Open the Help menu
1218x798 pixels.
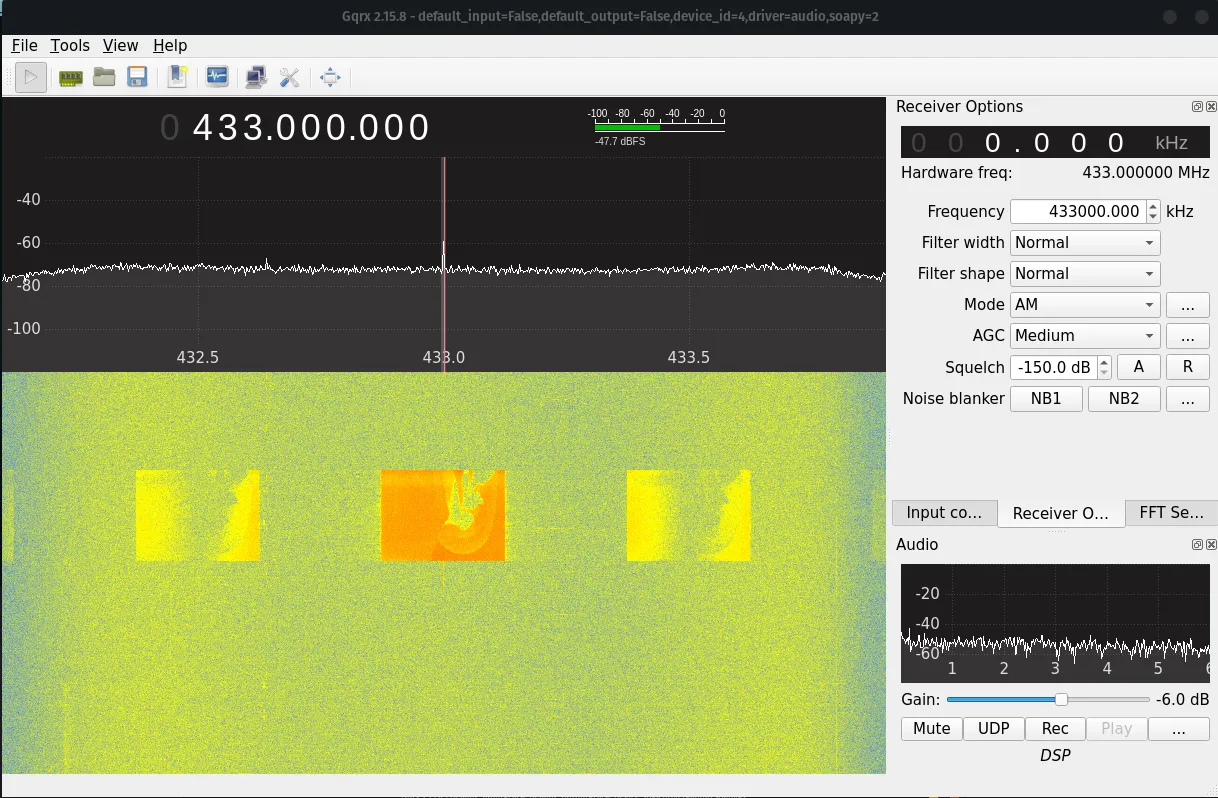170,46
